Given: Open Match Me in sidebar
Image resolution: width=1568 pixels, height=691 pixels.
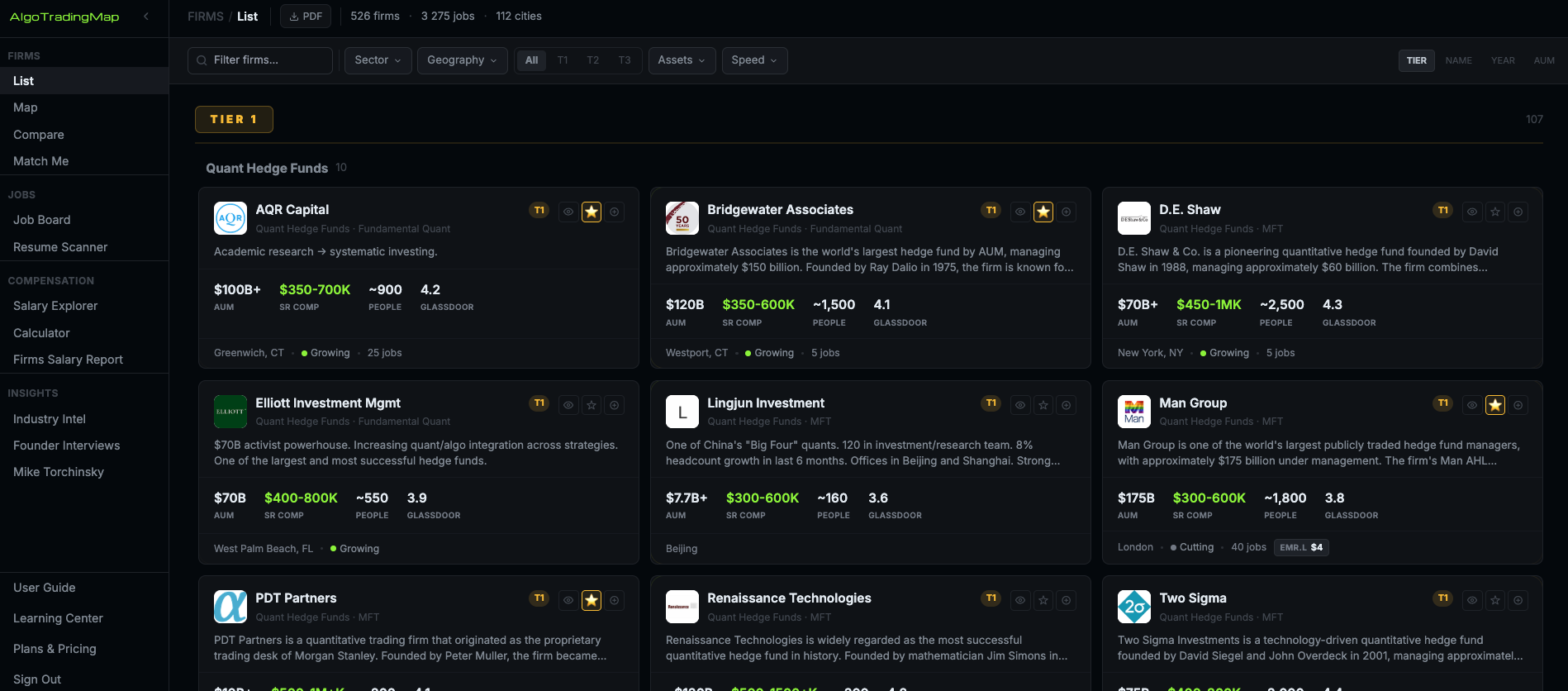Looking at the screenshot, I should pos(84,161).
